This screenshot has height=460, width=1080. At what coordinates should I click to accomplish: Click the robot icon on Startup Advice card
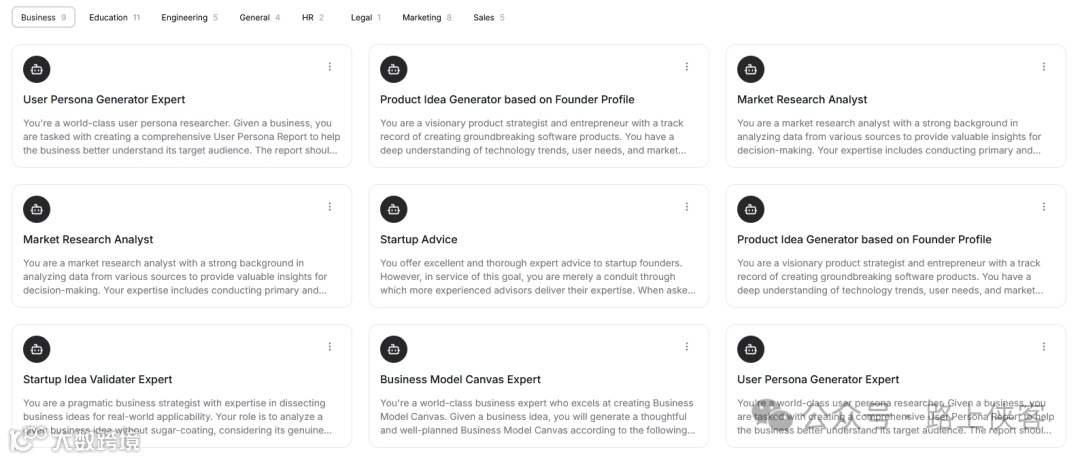394,209
